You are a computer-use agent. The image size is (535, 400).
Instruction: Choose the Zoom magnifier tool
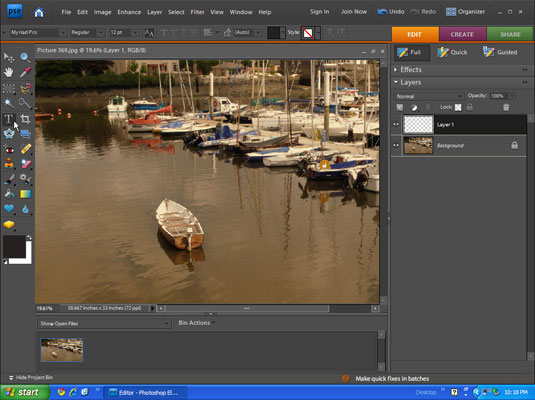tap(25, 57)
